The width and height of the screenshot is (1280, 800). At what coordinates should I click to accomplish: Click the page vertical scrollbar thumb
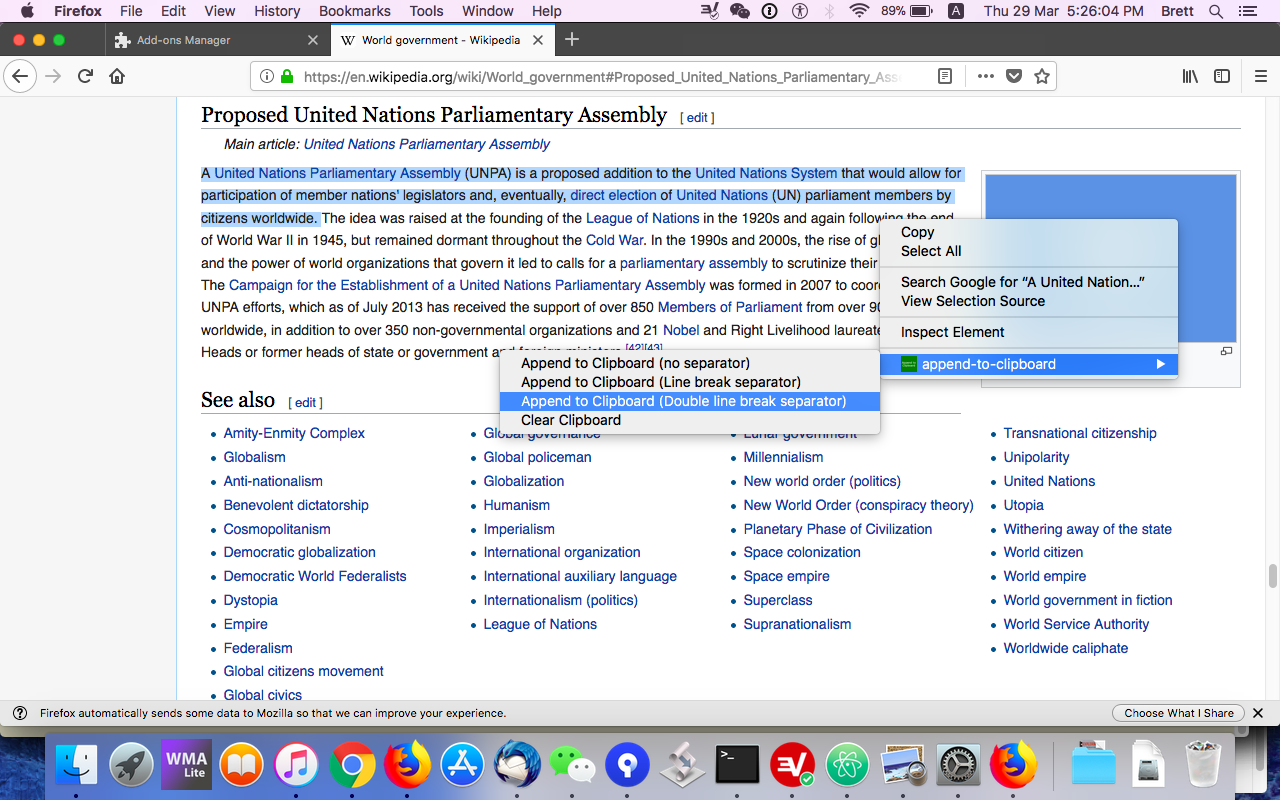[1273, 577]
